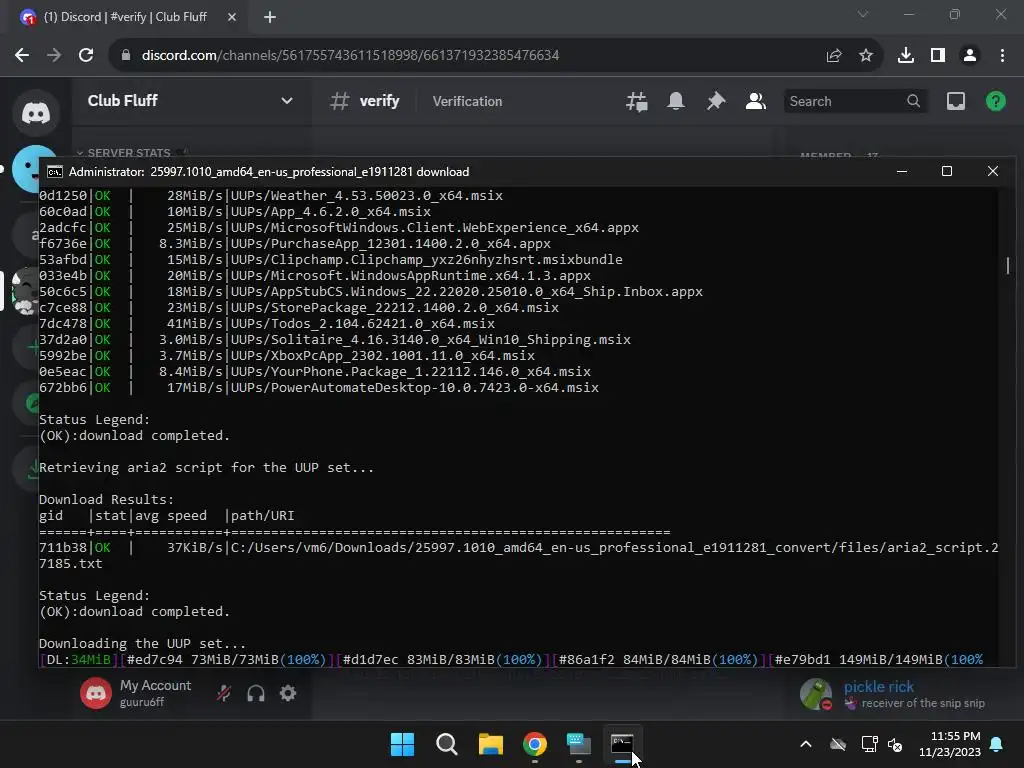Toggle Chrome side panel icon

tap(938, 56)
